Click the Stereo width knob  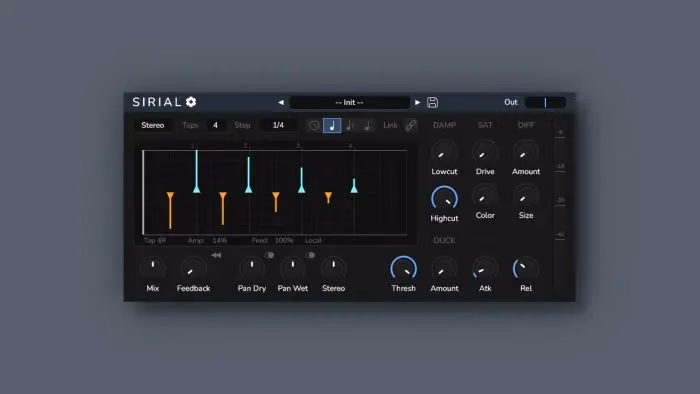click(333, 269)
